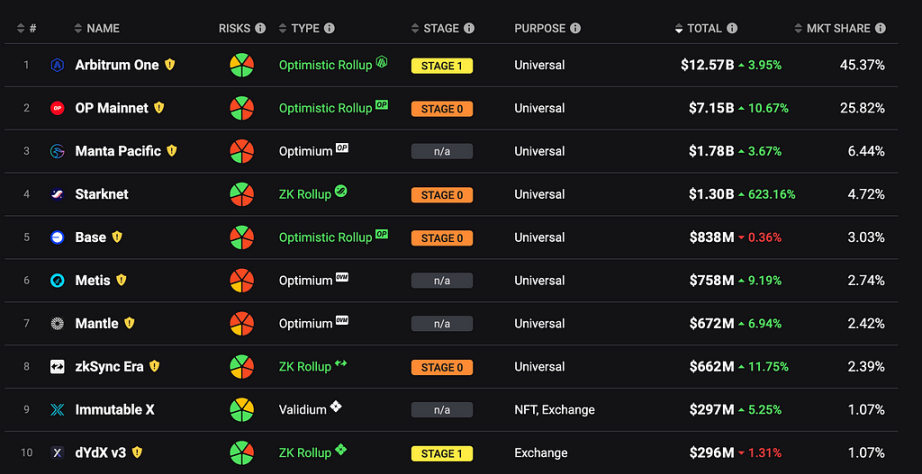This screenshot has height=474, width=922.
Task: Open the zkSync Era project link
Action: pos(109,367)
